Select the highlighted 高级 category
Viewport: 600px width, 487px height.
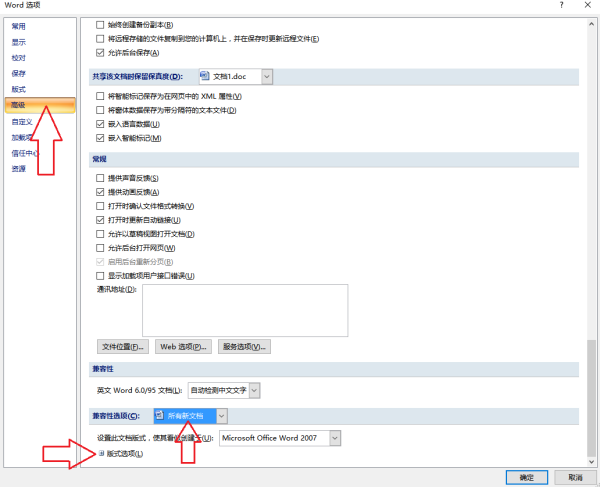pyautogui.click(x=40, y=105)
